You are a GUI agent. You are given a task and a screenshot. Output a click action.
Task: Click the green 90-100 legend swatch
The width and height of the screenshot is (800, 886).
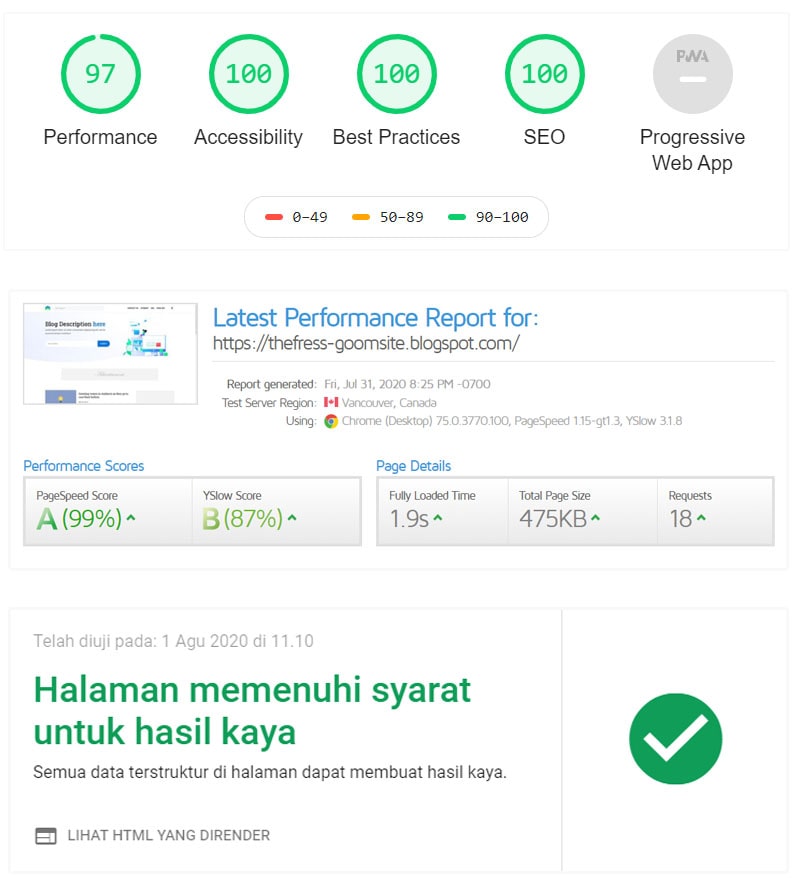457,217
